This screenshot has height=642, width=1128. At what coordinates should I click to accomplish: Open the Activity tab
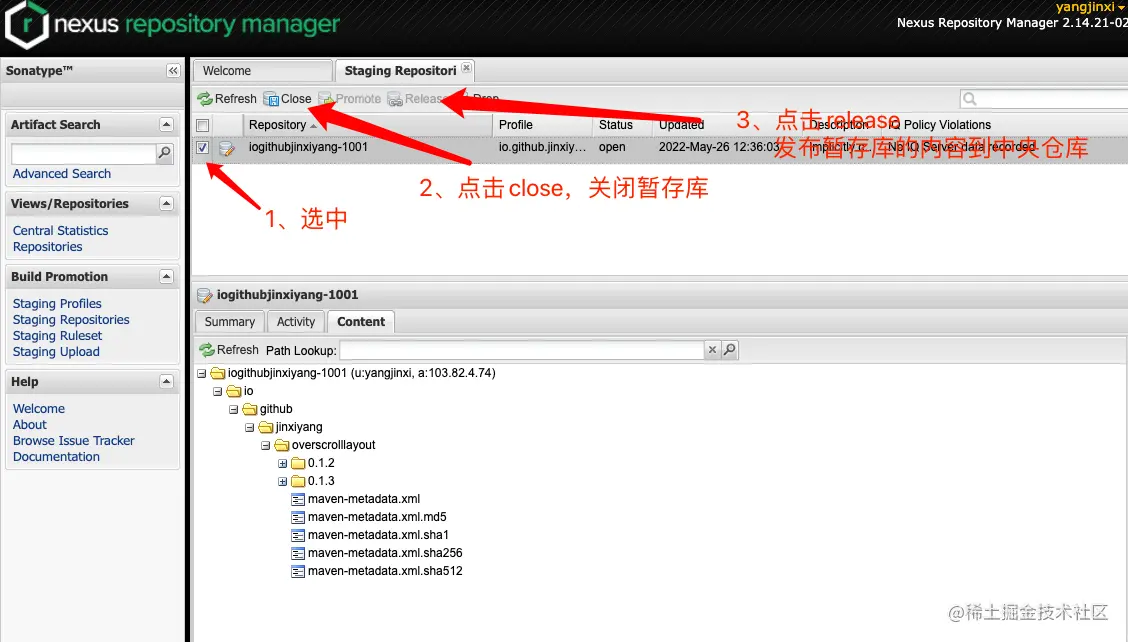tap(296, 322)
